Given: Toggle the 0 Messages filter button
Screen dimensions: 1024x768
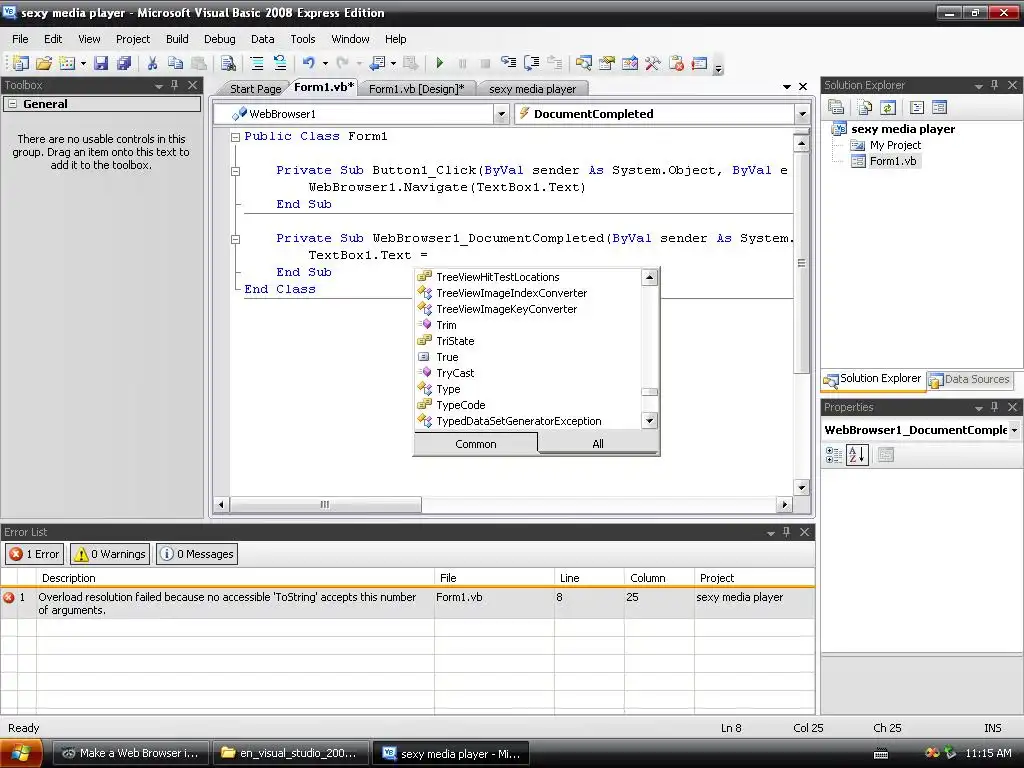Looking at the screenshot, I should pos(197,554).
